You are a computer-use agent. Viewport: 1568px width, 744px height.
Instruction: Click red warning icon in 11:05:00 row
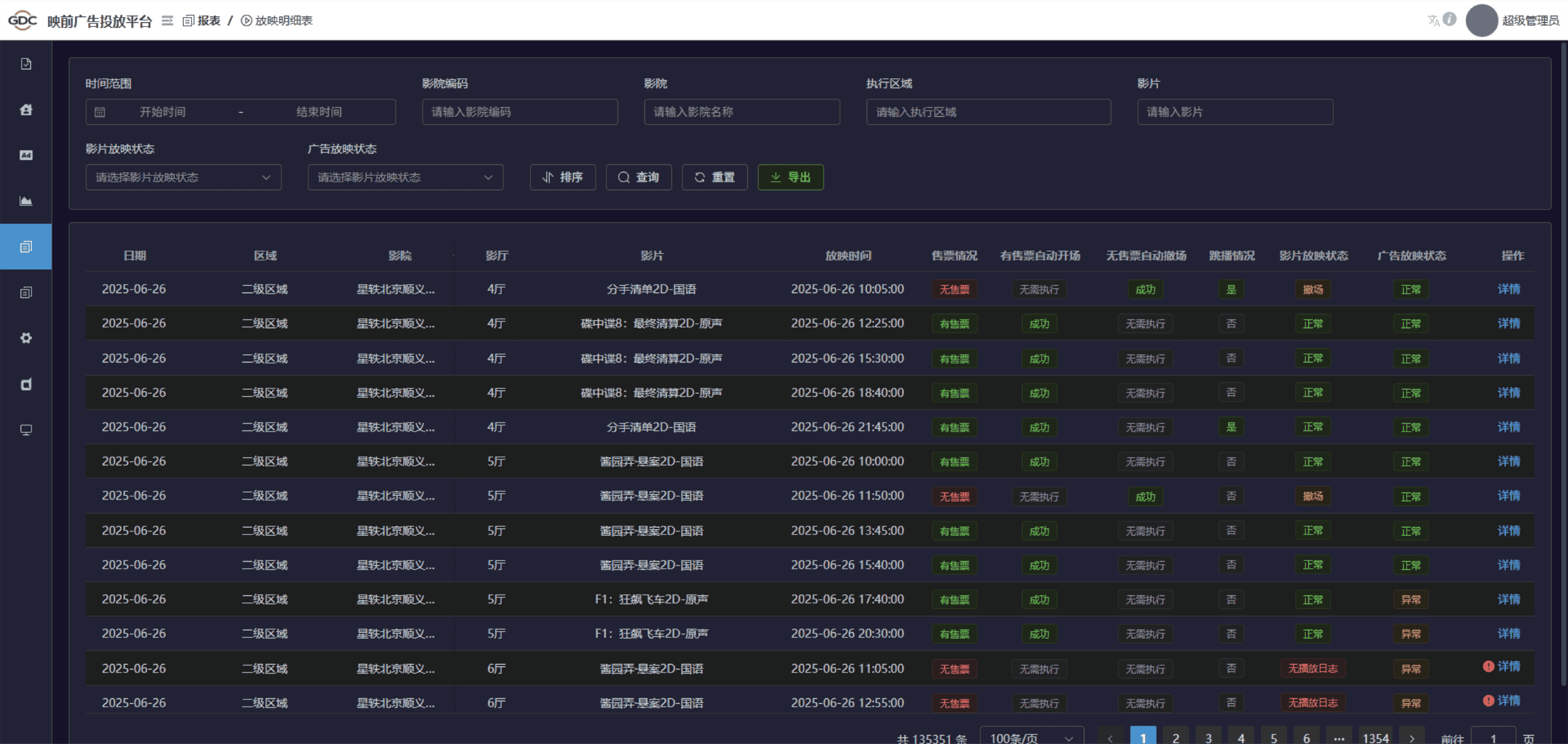(1488, 666)
